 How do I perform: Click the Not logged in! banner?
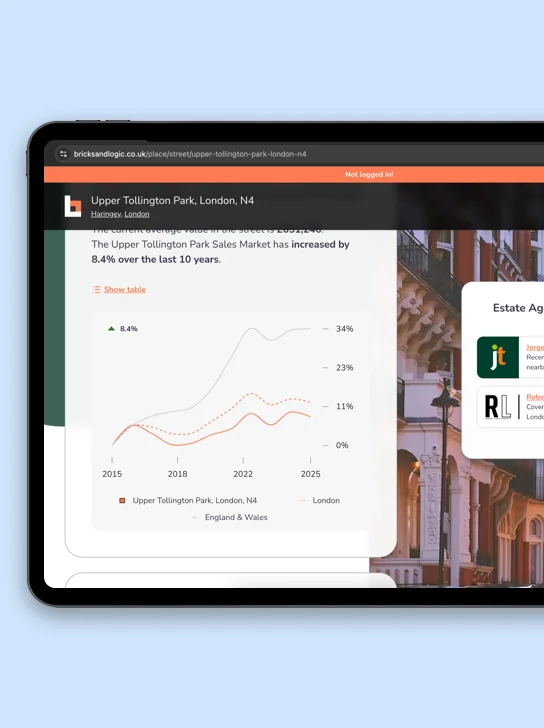point(369,175)
